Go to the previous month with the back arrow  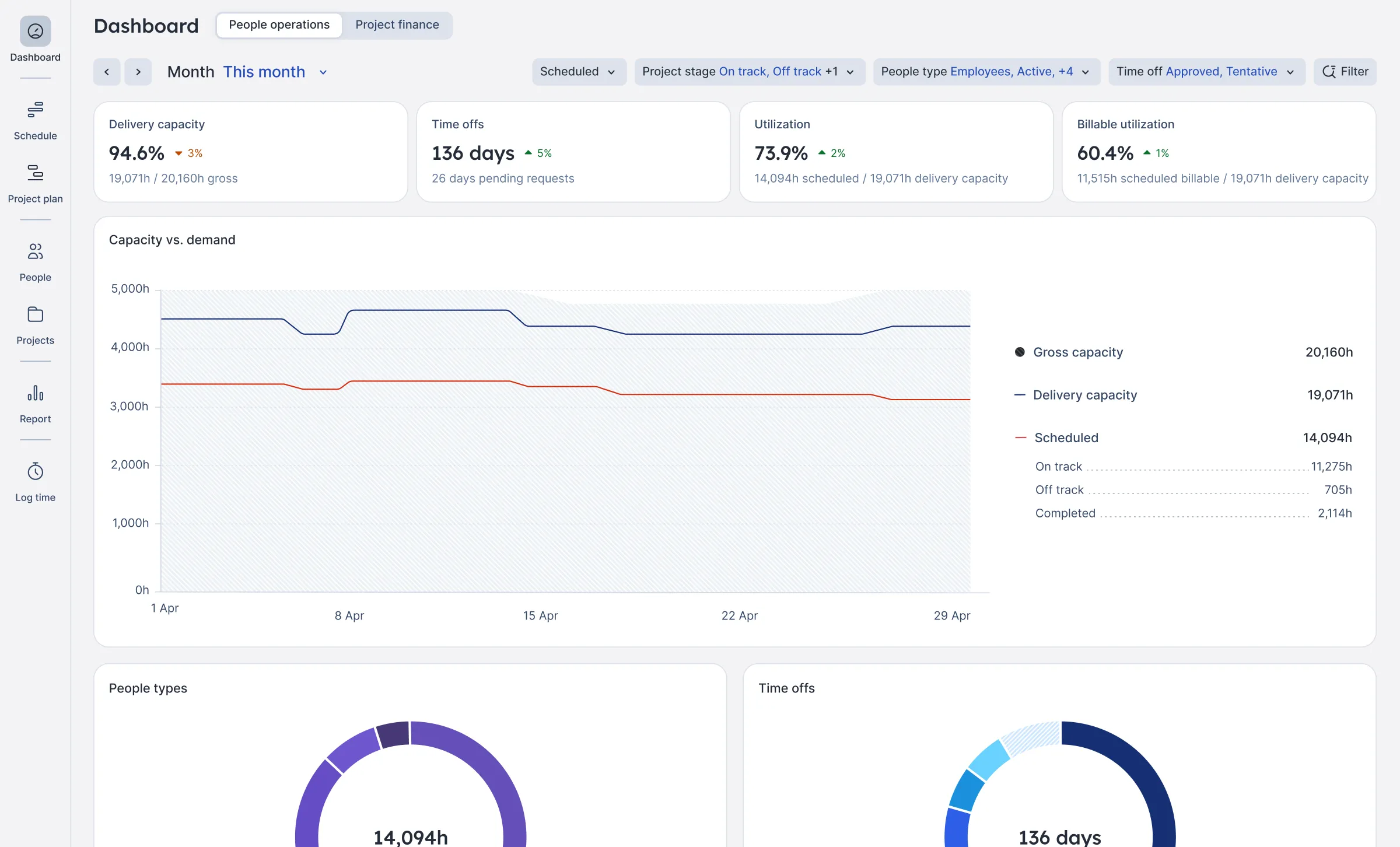coord(107,71)
